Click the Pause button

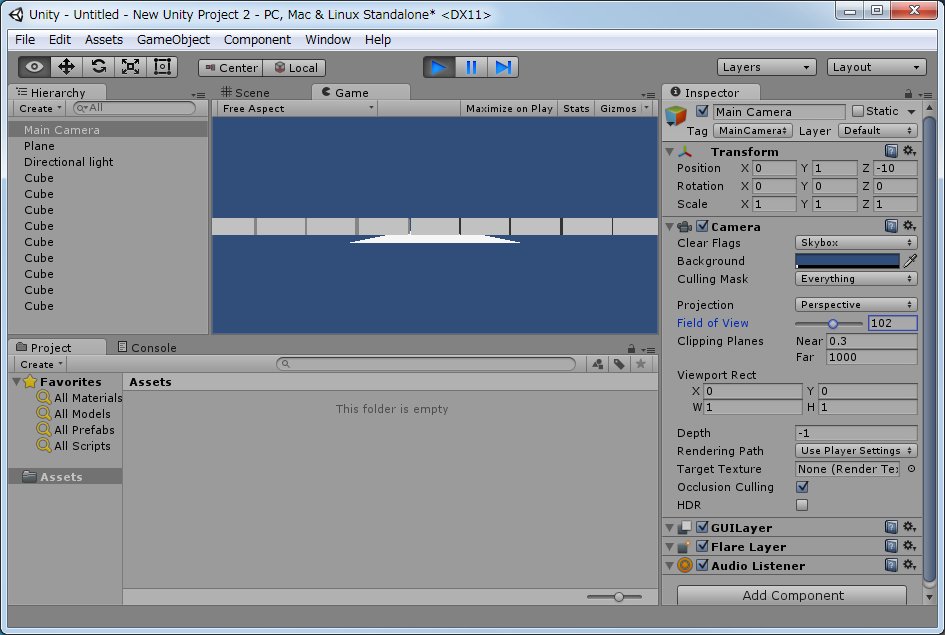471,67
